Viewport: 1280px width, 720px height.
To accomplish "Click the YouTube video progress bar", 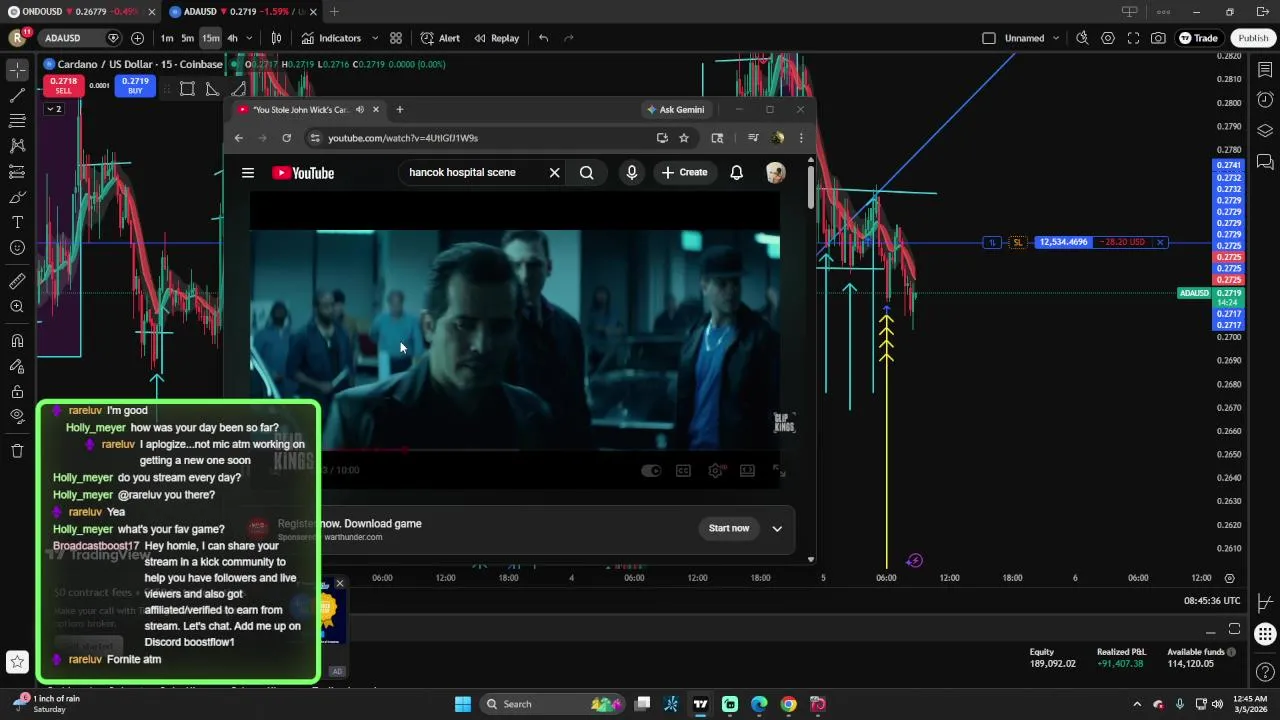I will [514, 451].
